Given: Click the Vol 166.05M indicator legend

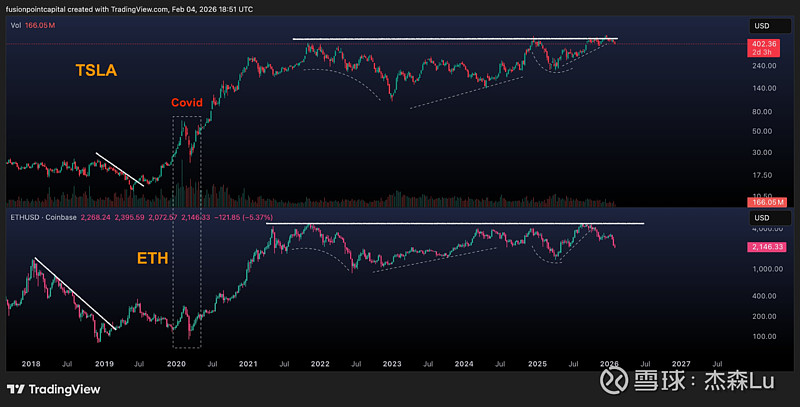Looking at the screenshot, I should click(33, 25).
